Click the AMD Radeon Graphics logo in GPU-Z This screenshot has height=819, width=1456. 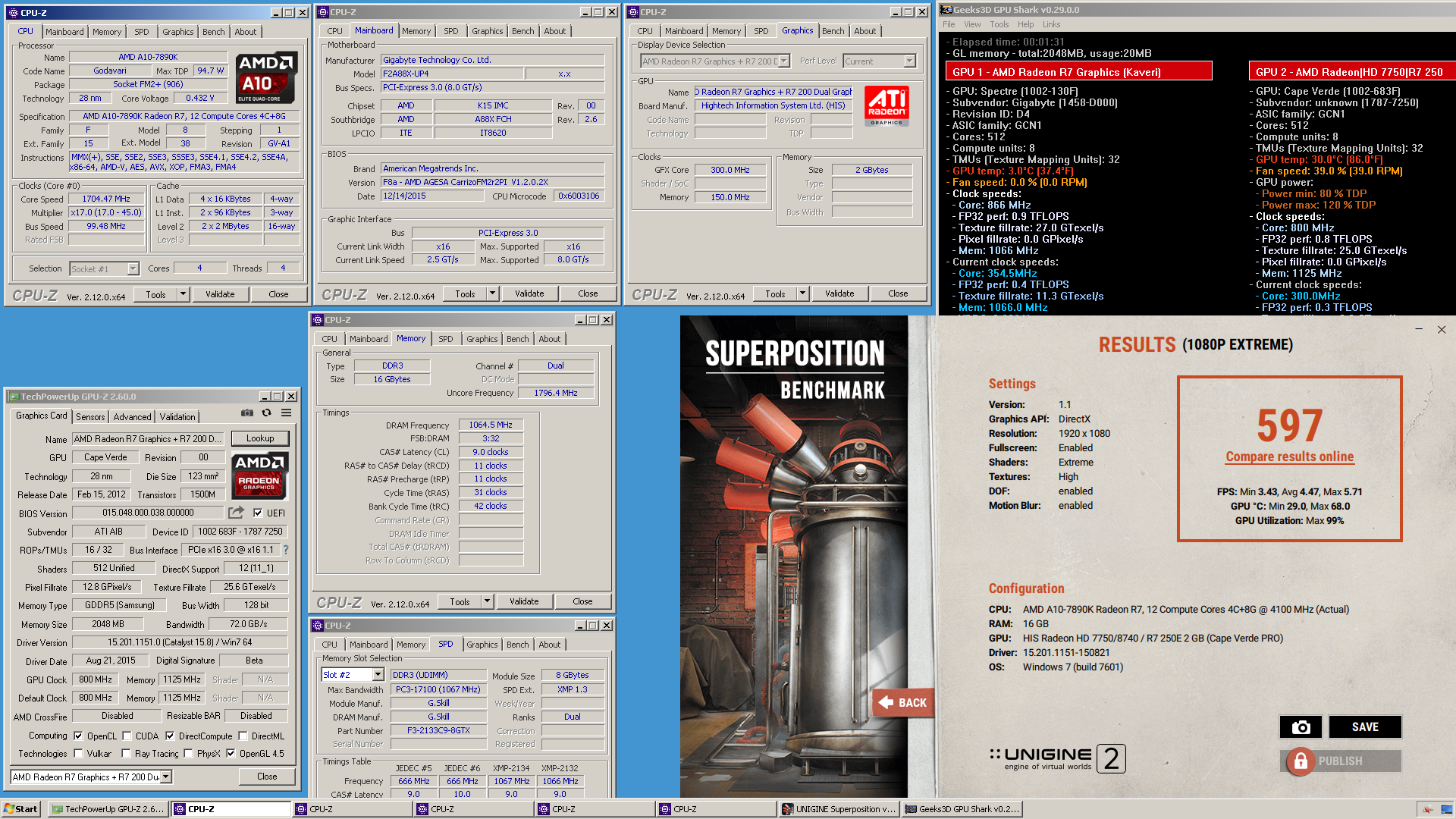[x=259, y=475]
